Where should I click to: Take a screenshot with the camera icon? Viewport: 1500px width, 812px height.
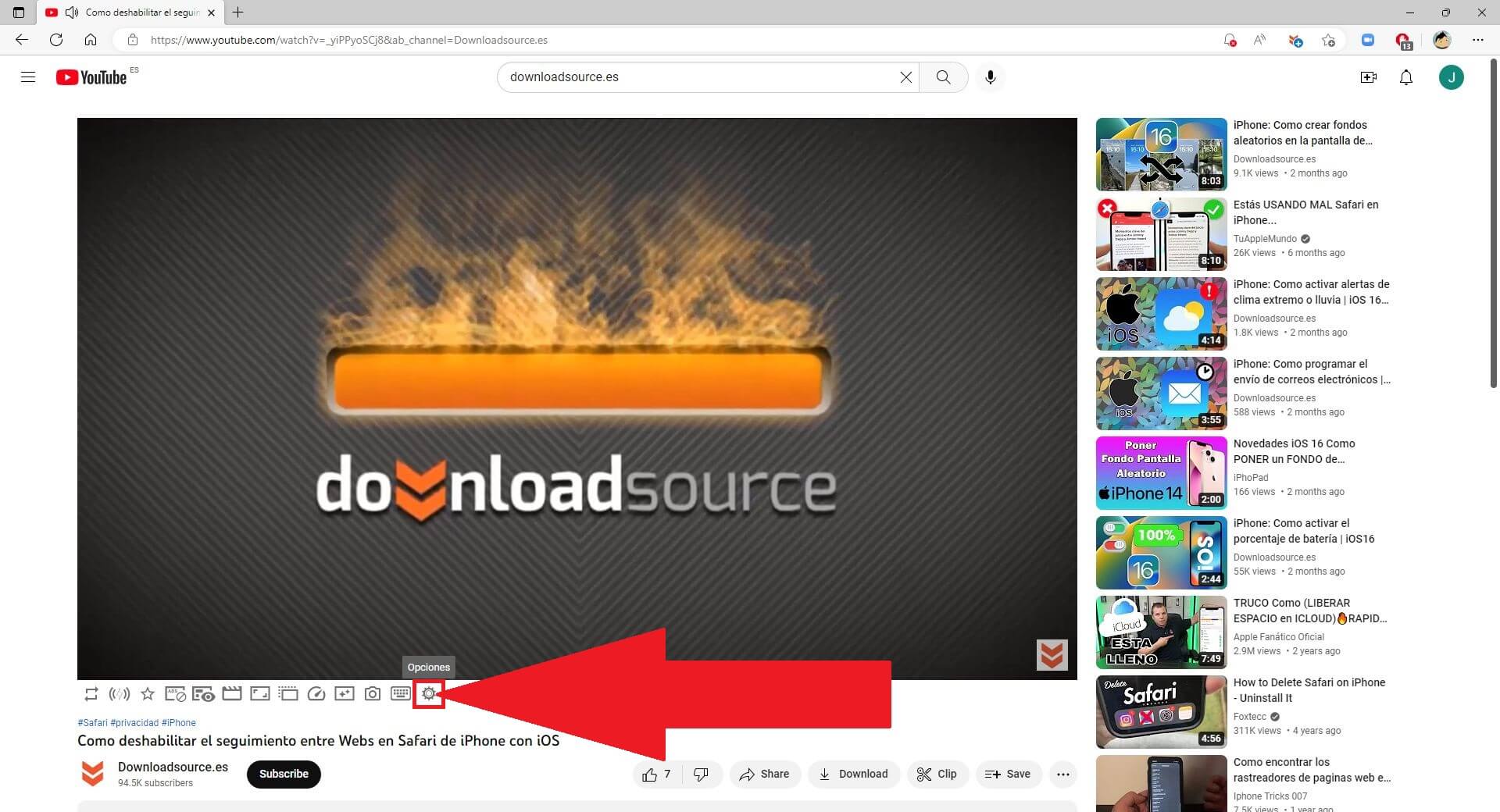373,693
